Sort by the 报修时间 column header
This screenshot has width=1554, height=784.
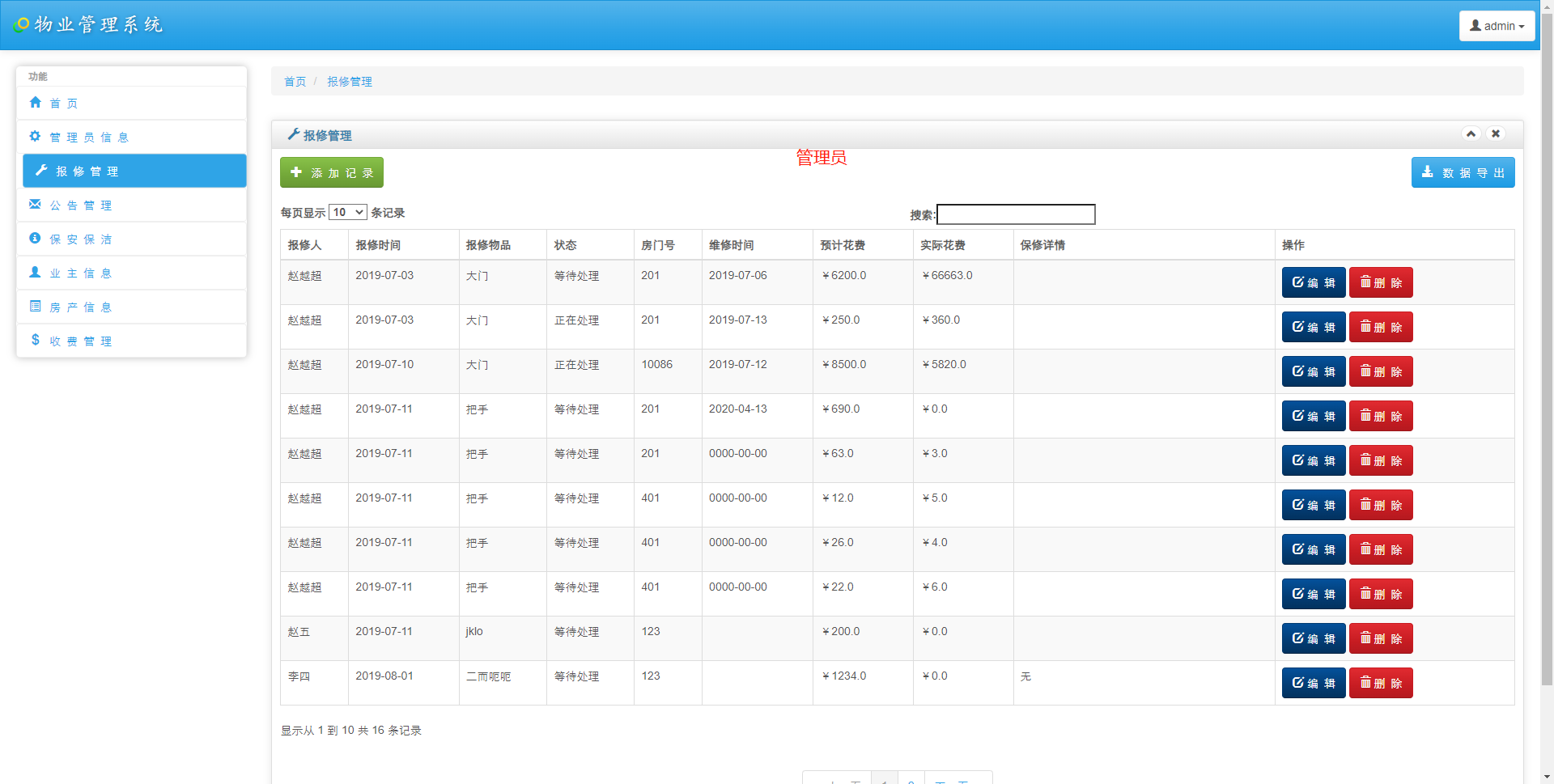(x=404, y=245)
